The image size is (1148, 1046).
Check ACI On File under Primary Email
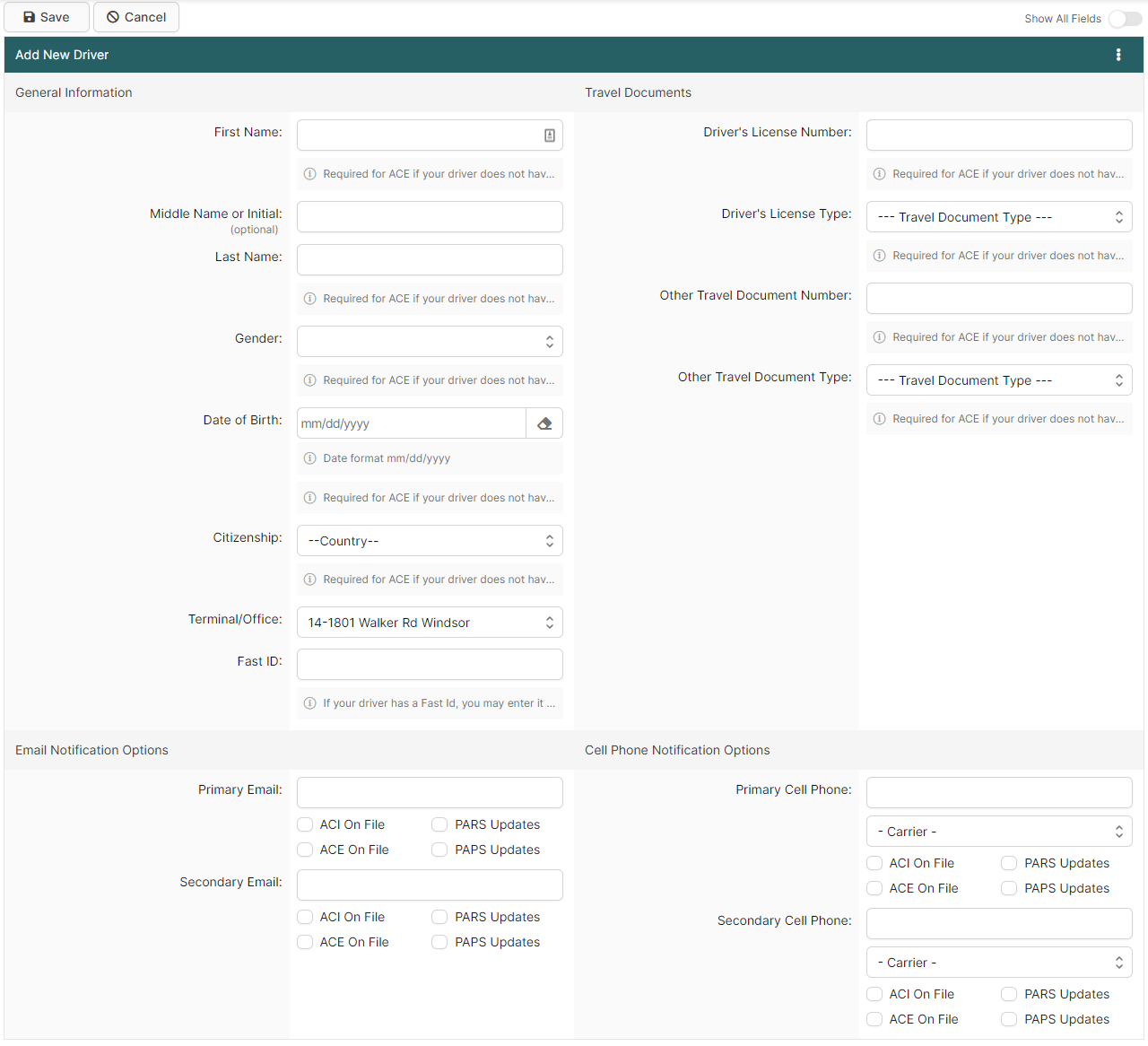point(305,824)
